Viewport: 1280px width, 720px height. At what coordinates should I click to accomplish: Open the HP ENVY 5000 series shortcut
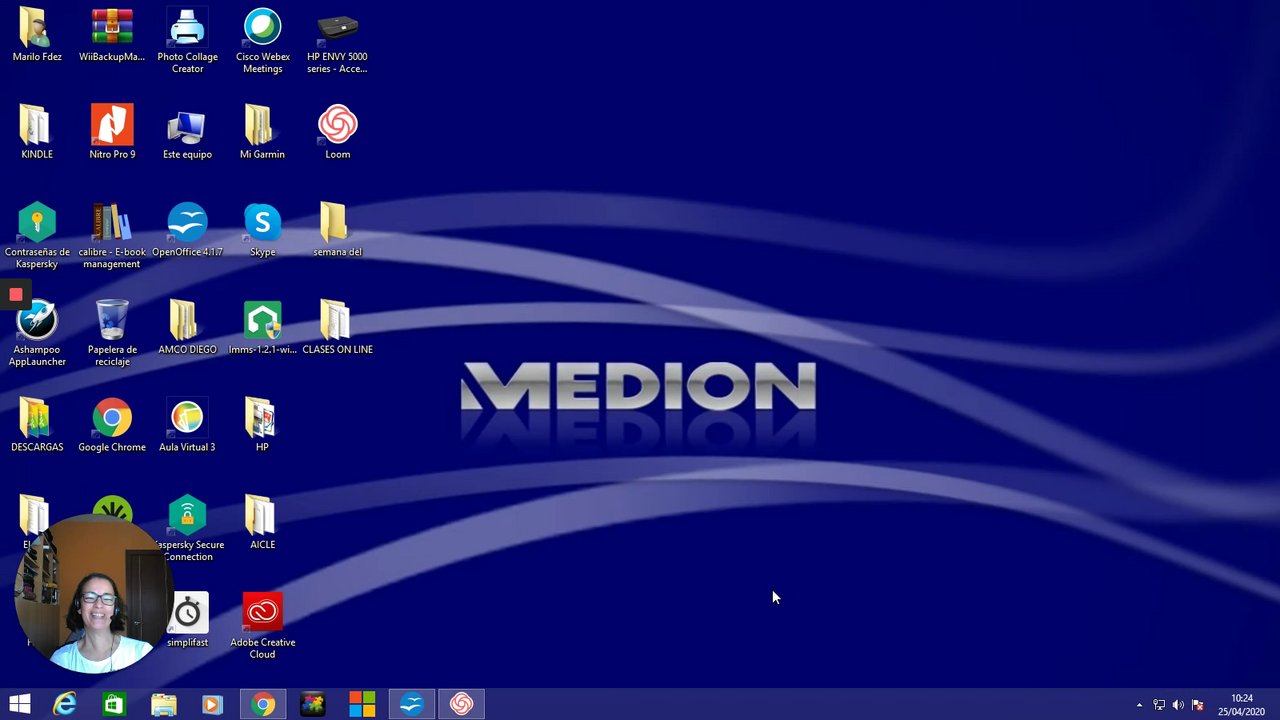coord(337,40)
